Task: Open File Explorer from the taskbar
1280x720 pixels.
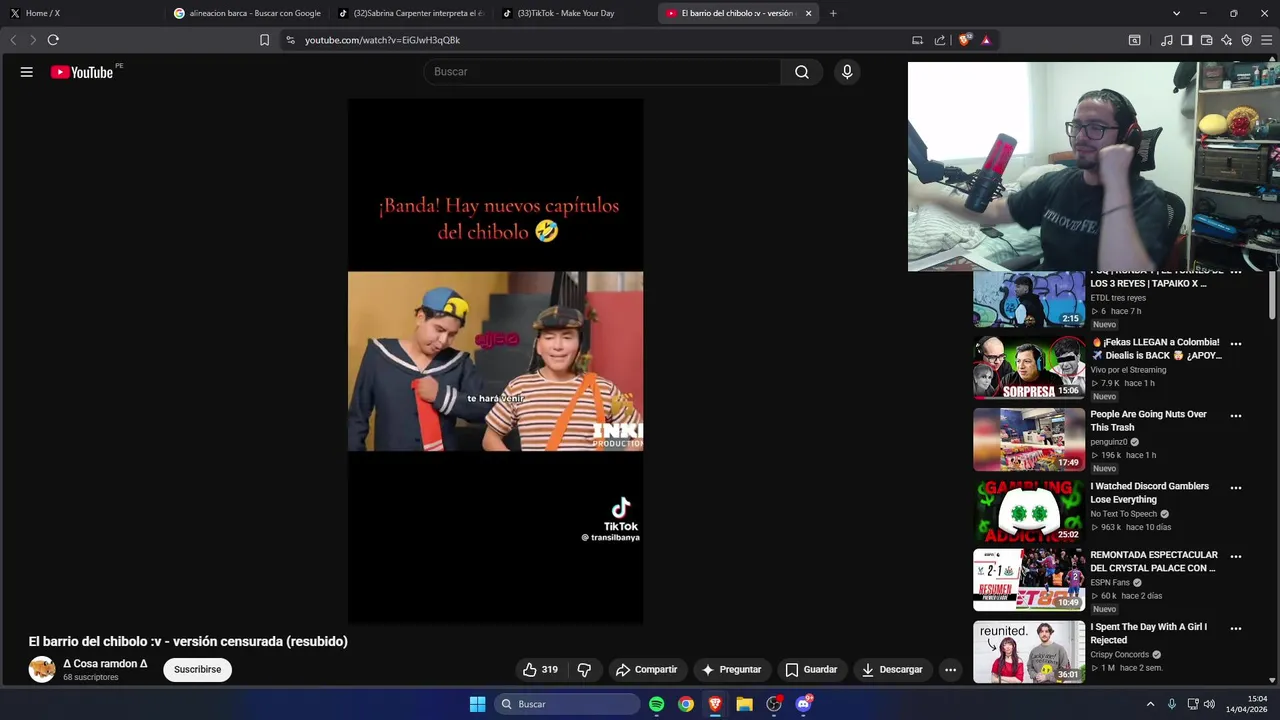Action: click(744, 704)
